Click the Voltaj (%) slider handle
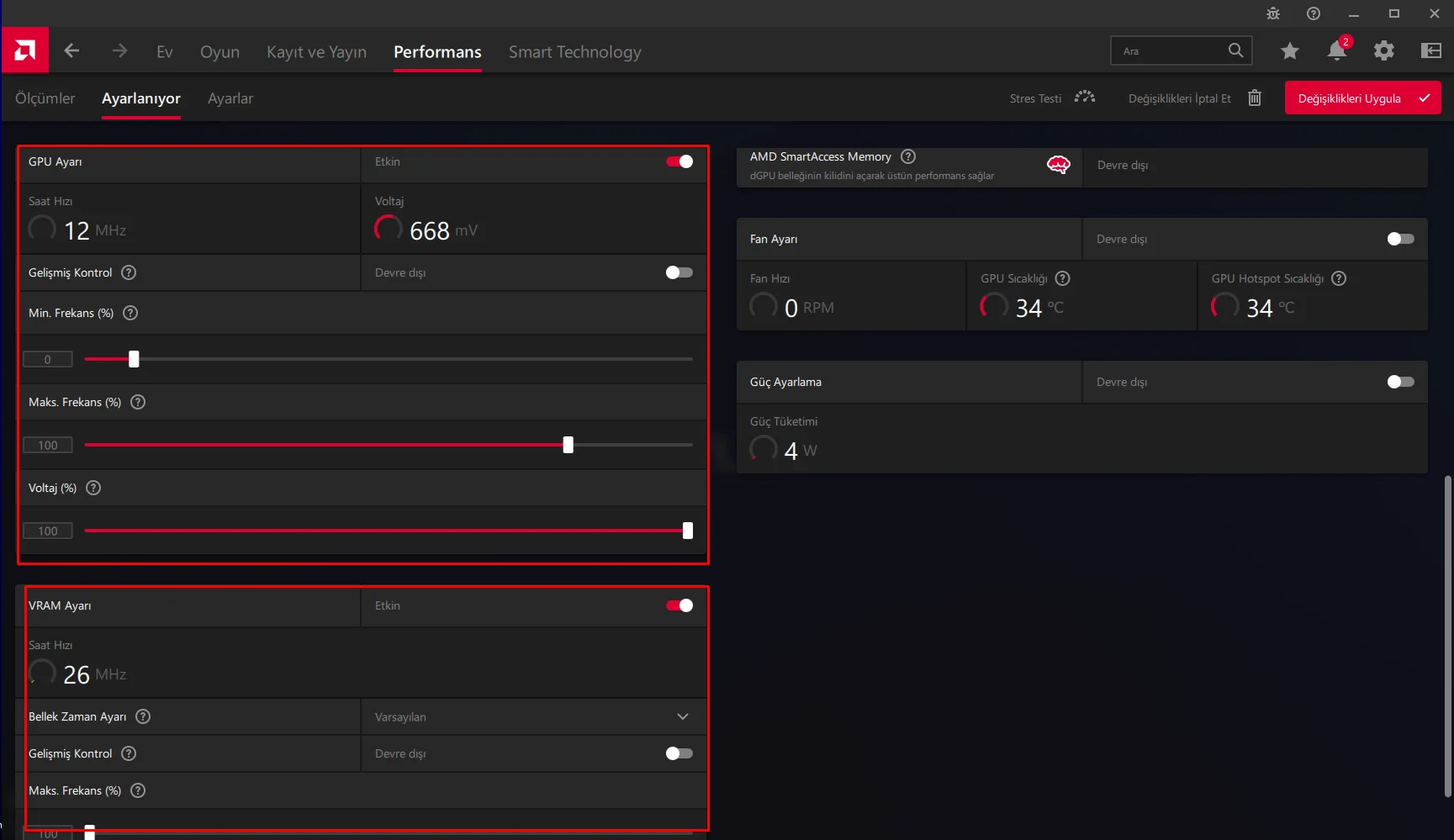1454x840 pixels. (688, 531)
